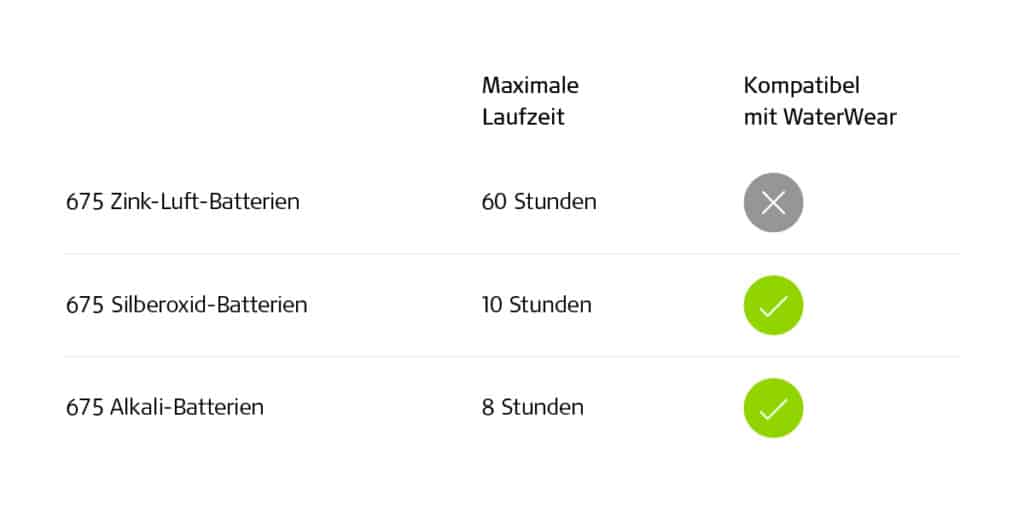Click the white tick in Silberoxid row circle

pyautogui.click(x=773, y=306)
